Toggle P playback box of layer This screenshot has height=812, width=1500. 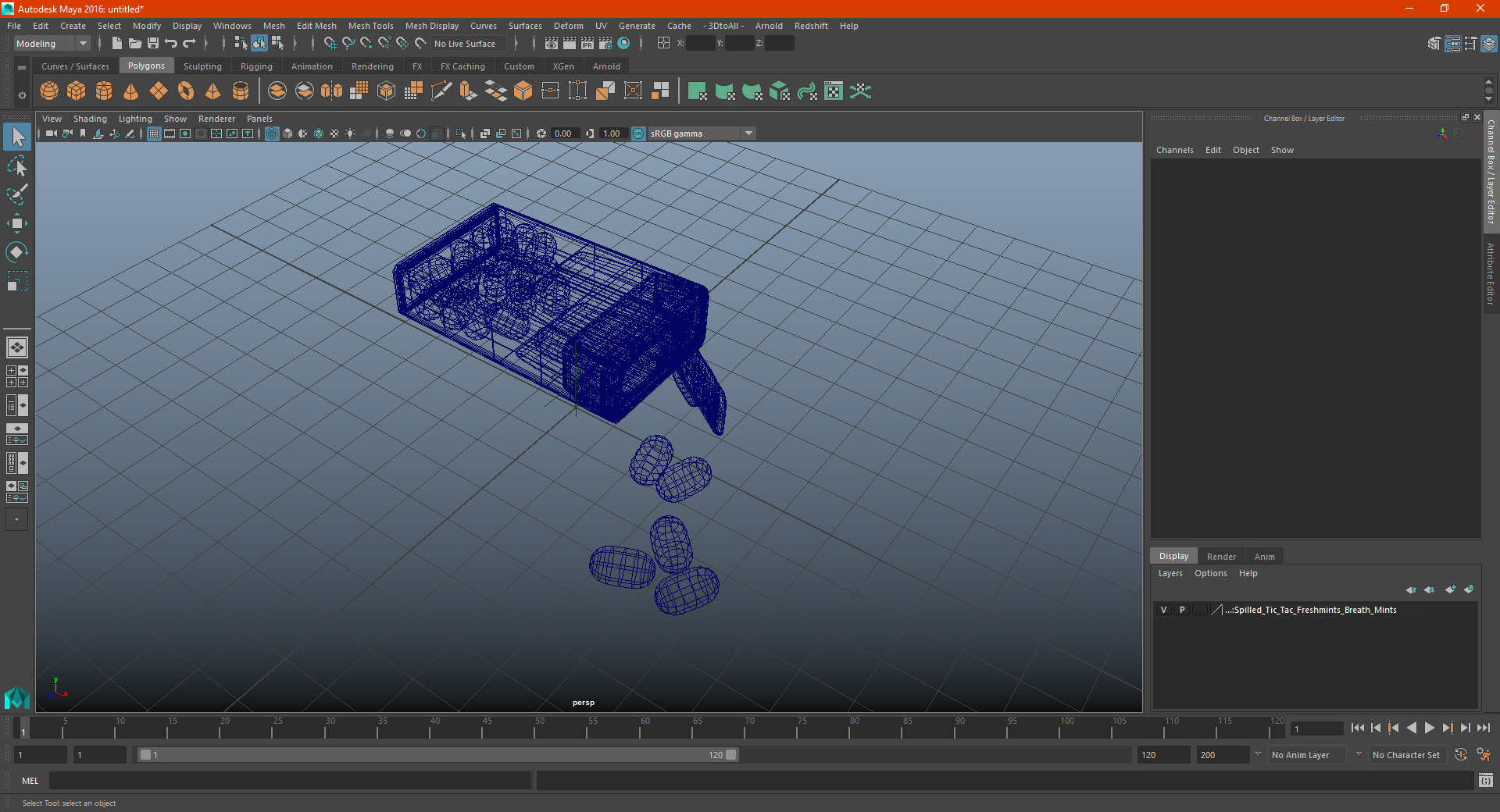coord(1182,610)
